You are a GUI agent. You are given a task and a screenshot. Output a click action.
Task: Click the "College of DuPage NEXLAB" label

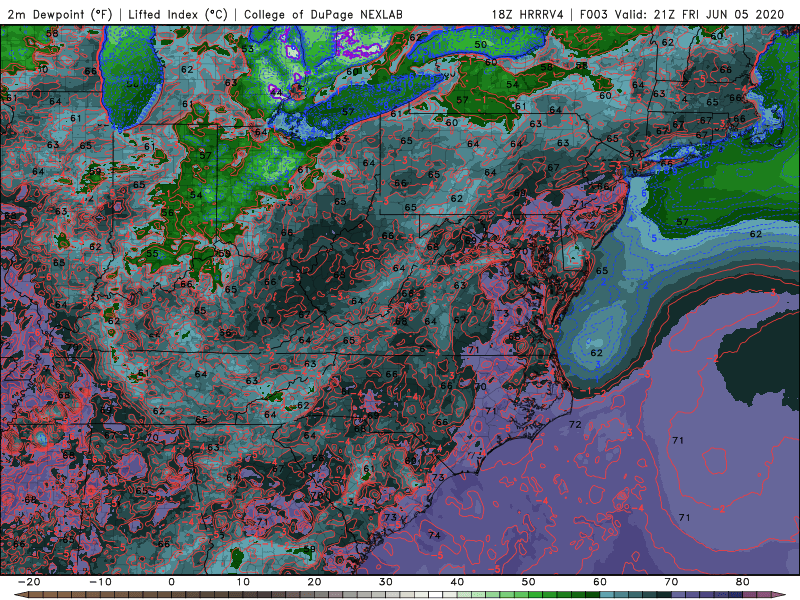click(x=323, y=15)
